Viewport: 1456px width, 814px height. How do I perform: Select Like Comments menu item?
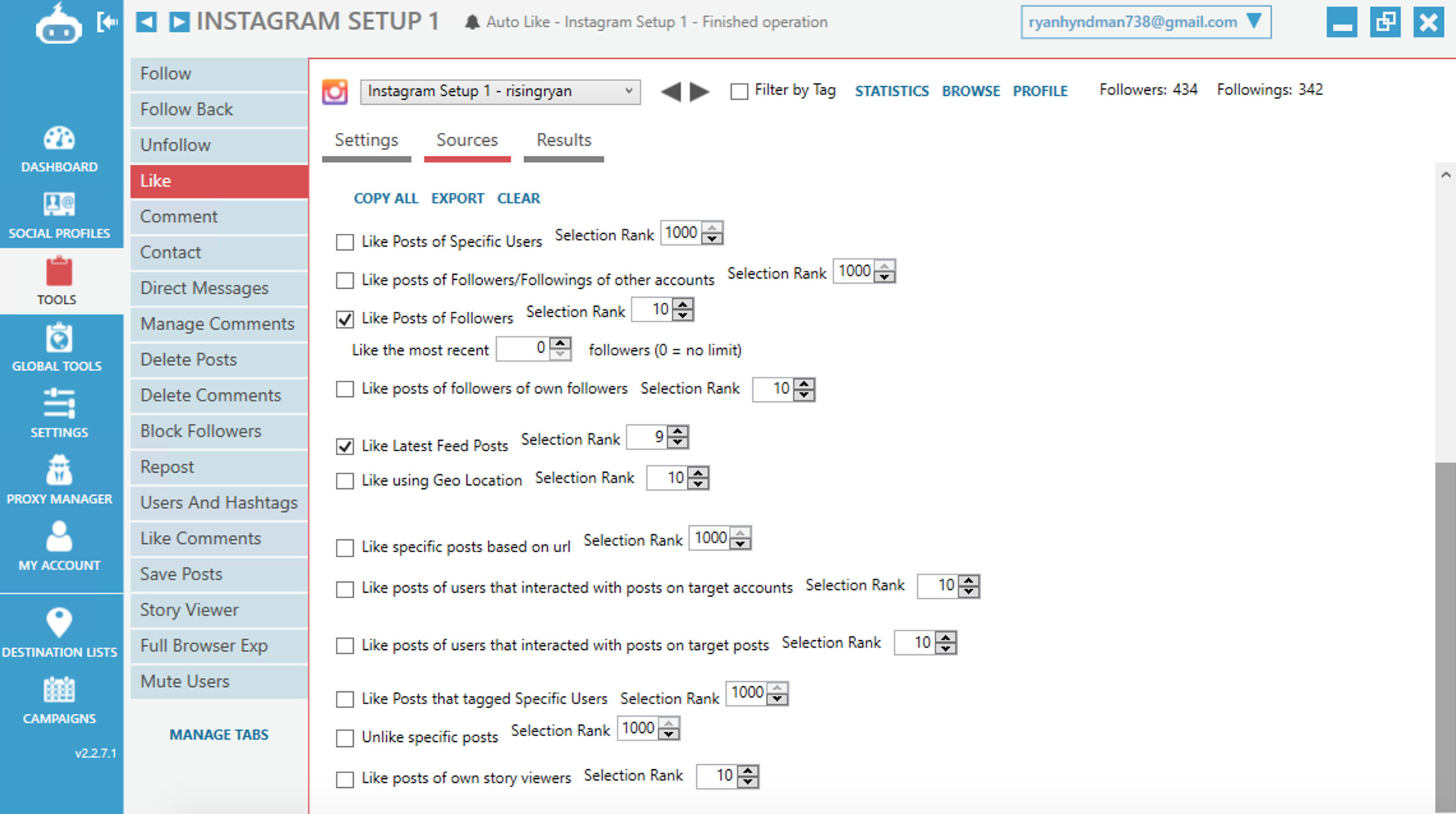219,539
